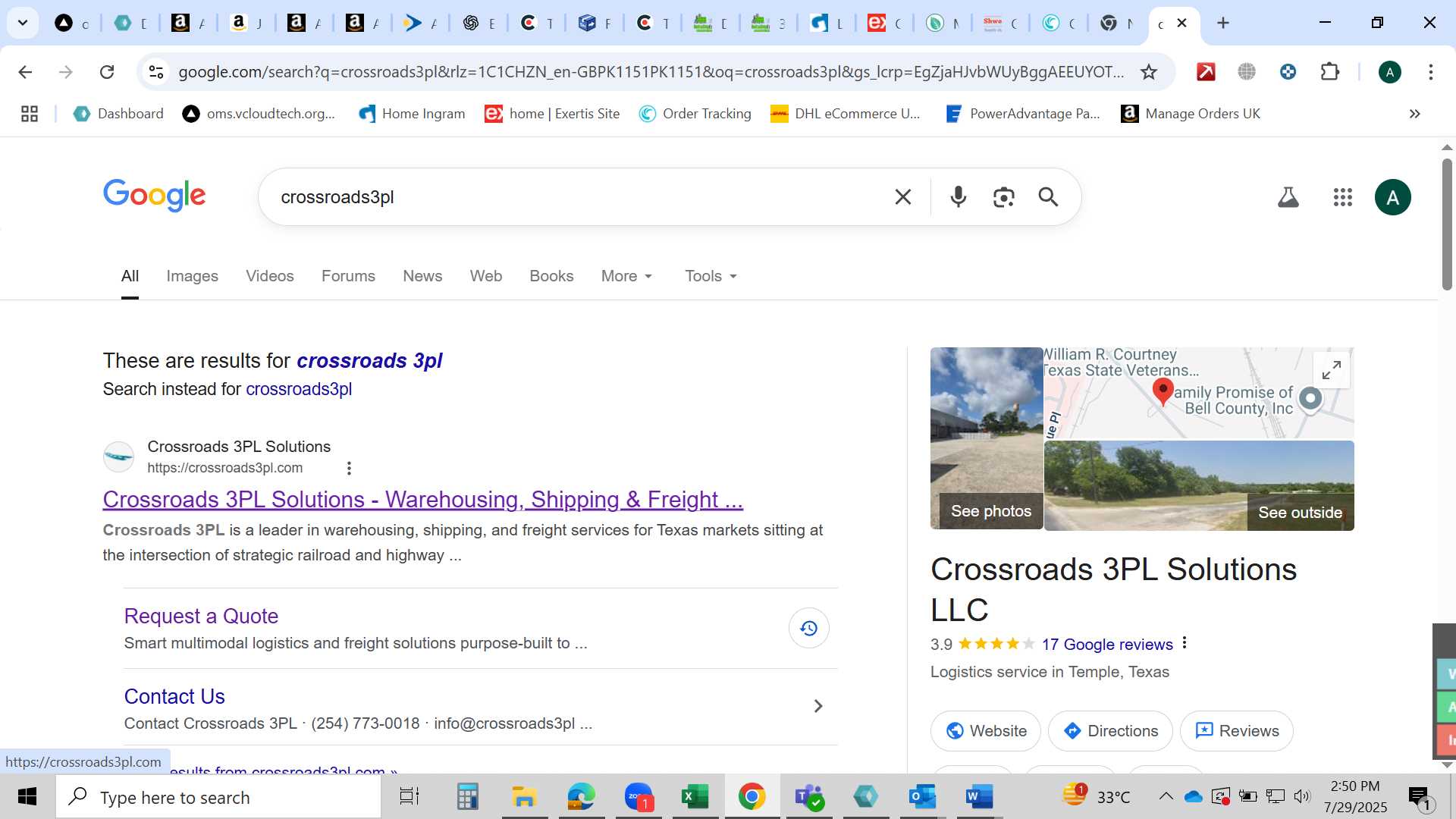Screen dimensions: 1456x819
Task: Open DHL eCommerce bookmark
Action: [846, 114]
